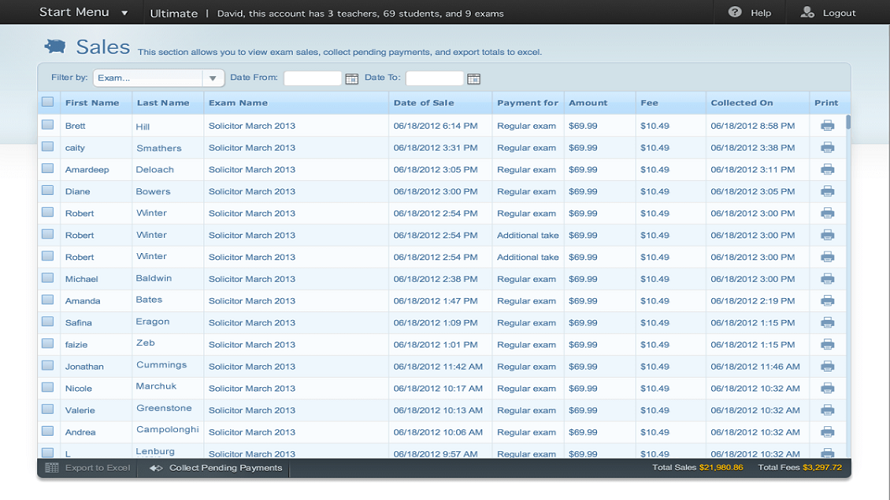
Task: Sort by First Name column header
Action: coord(92,103)
